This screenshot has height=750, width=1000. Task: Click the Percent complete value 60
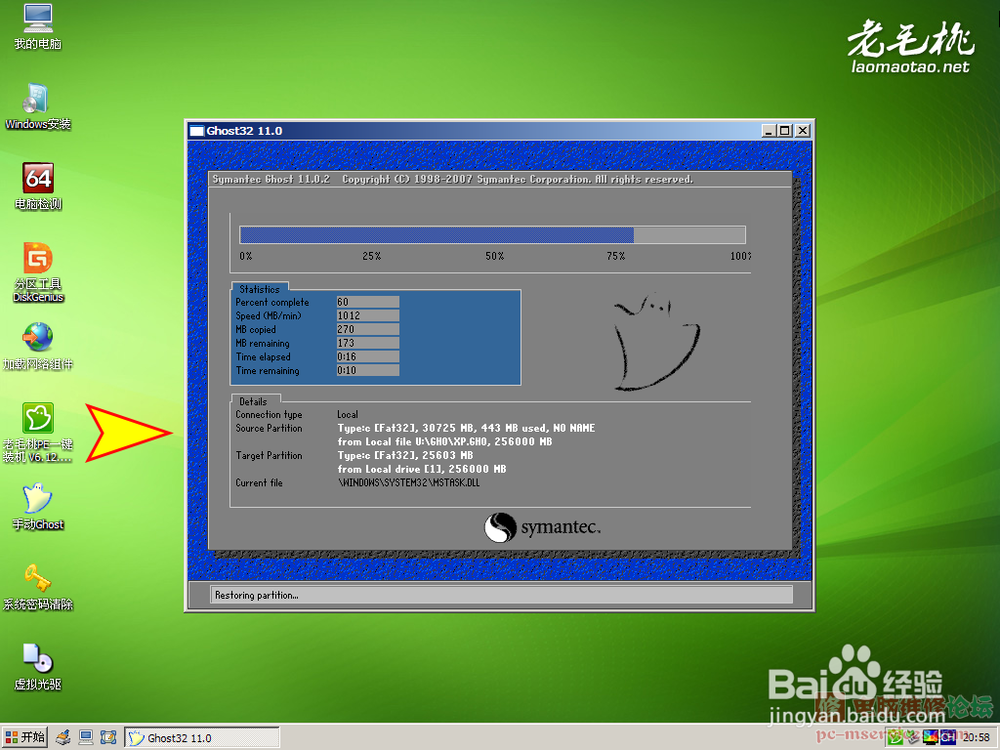pyautogui.click(x=368, y=302)
